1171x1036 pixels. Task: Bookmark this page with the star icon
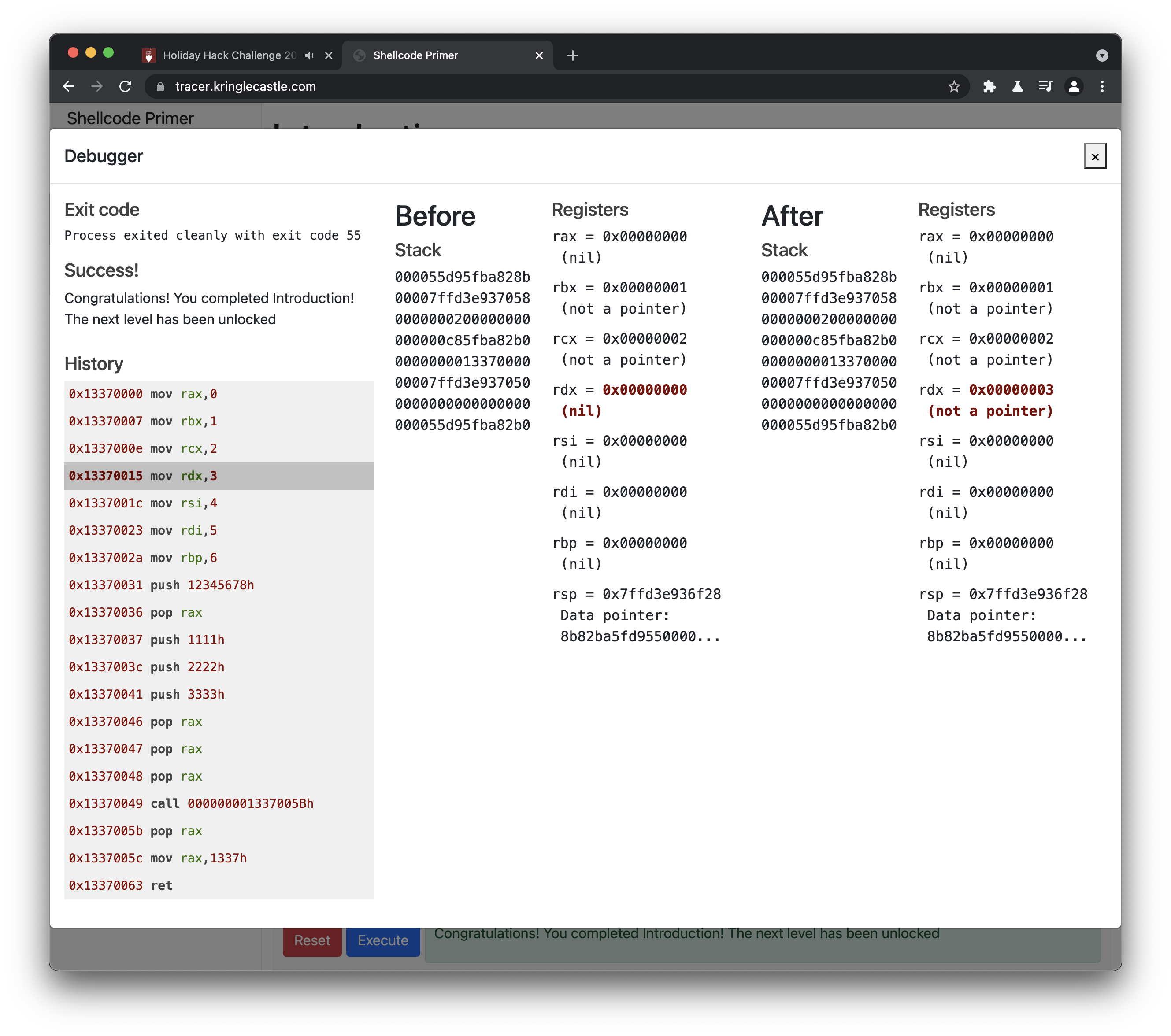[954, 86]
